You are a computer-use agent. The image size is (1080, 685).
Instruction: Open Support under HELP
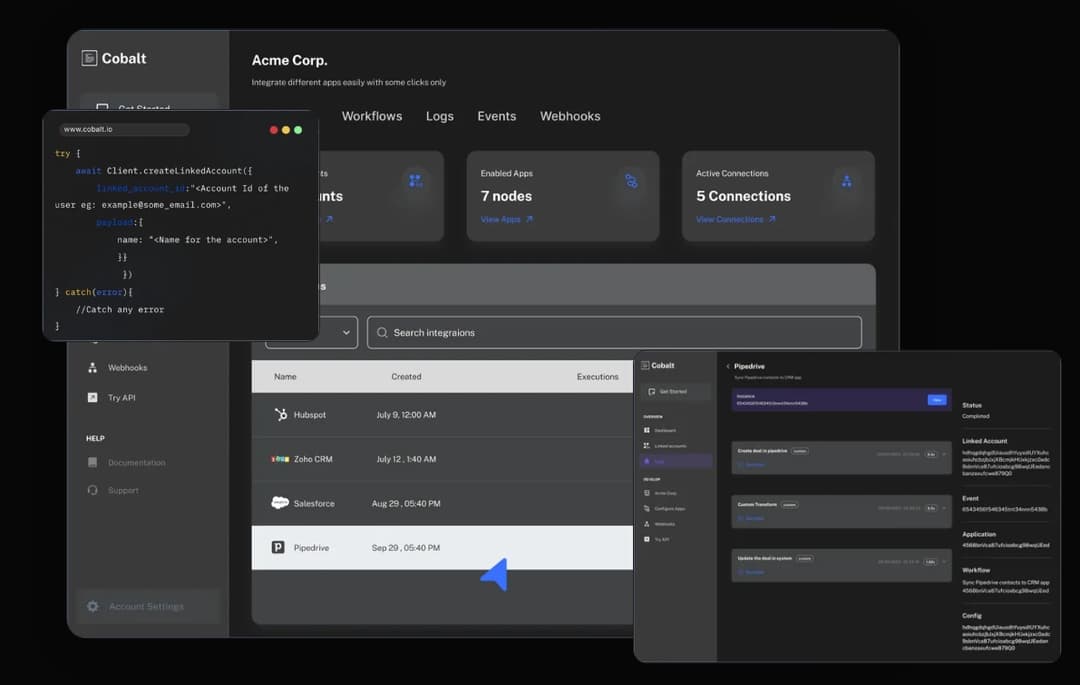pyautogui.click(x=123, y=490)
